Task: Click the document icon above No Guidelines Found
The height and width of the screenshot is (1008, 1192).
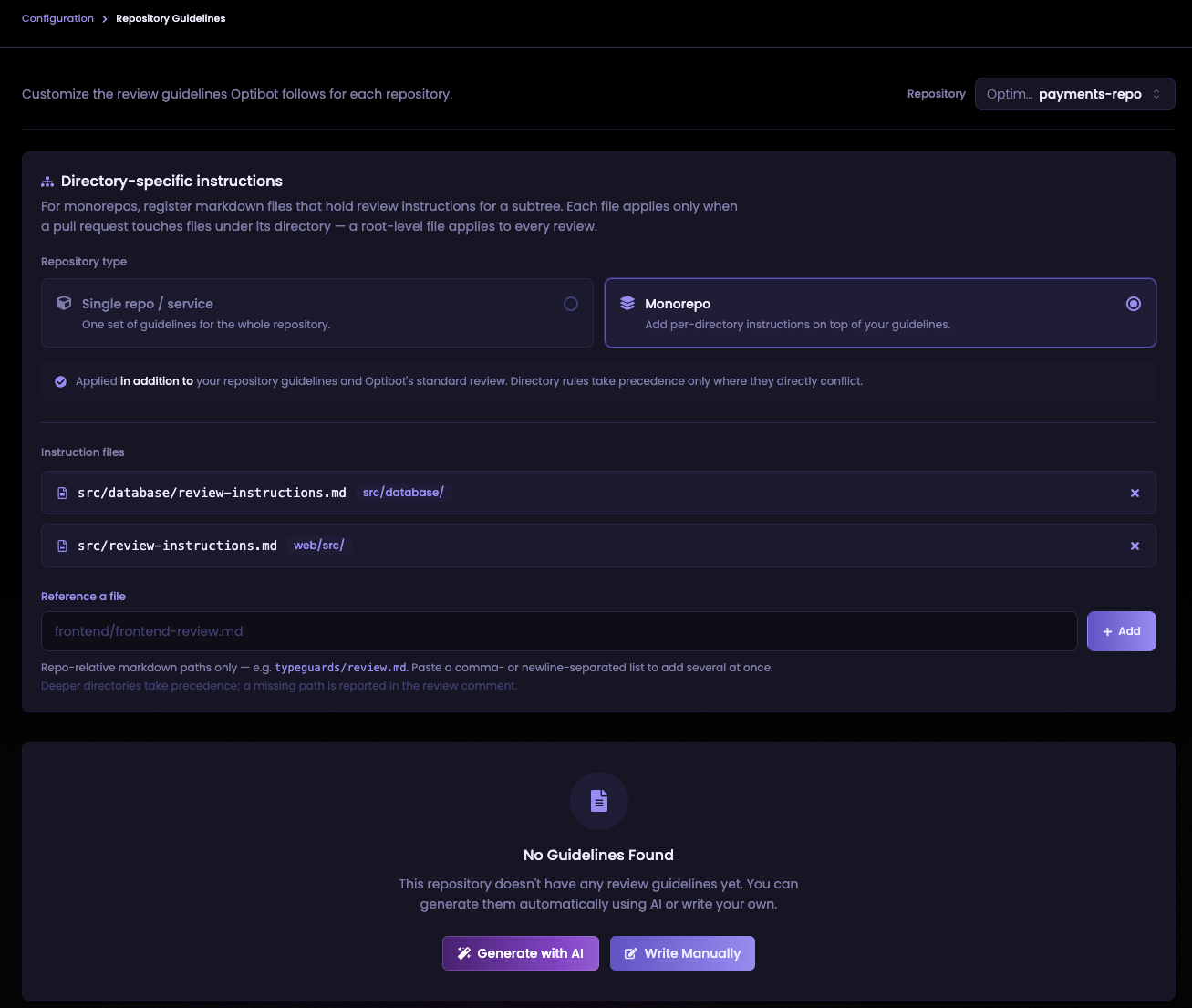Action: [x=599, y=801]
